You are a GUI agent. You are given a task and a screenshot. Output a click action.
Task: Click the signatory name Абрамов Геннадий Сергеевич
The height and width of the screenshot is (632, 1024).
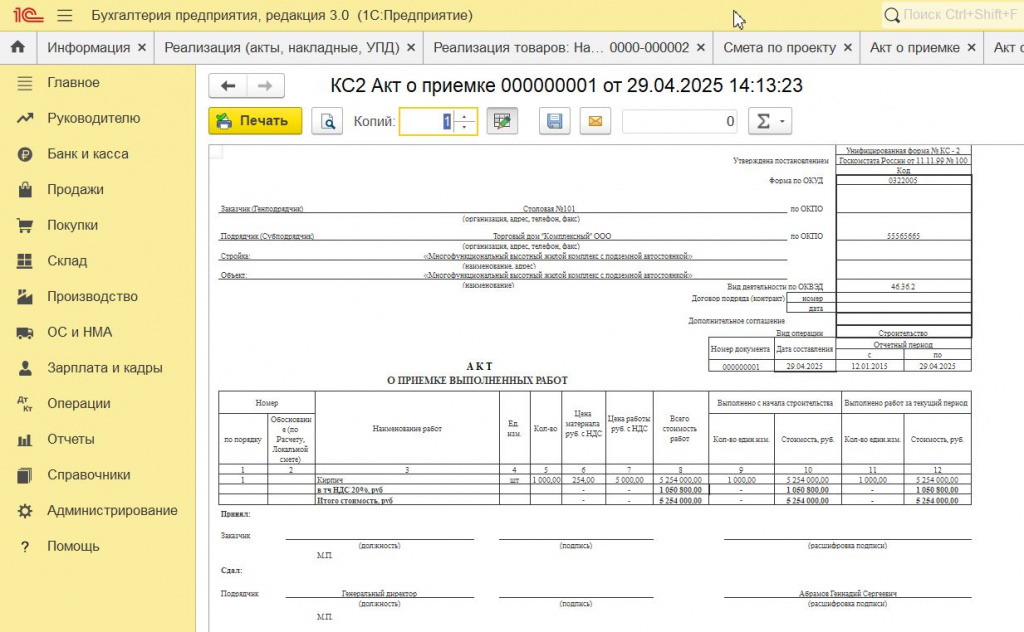point(848,593)
